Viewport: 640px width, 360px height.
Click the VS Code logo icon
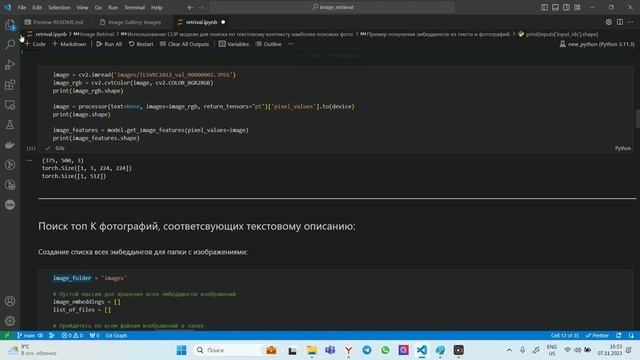click(x=7, y=7)
